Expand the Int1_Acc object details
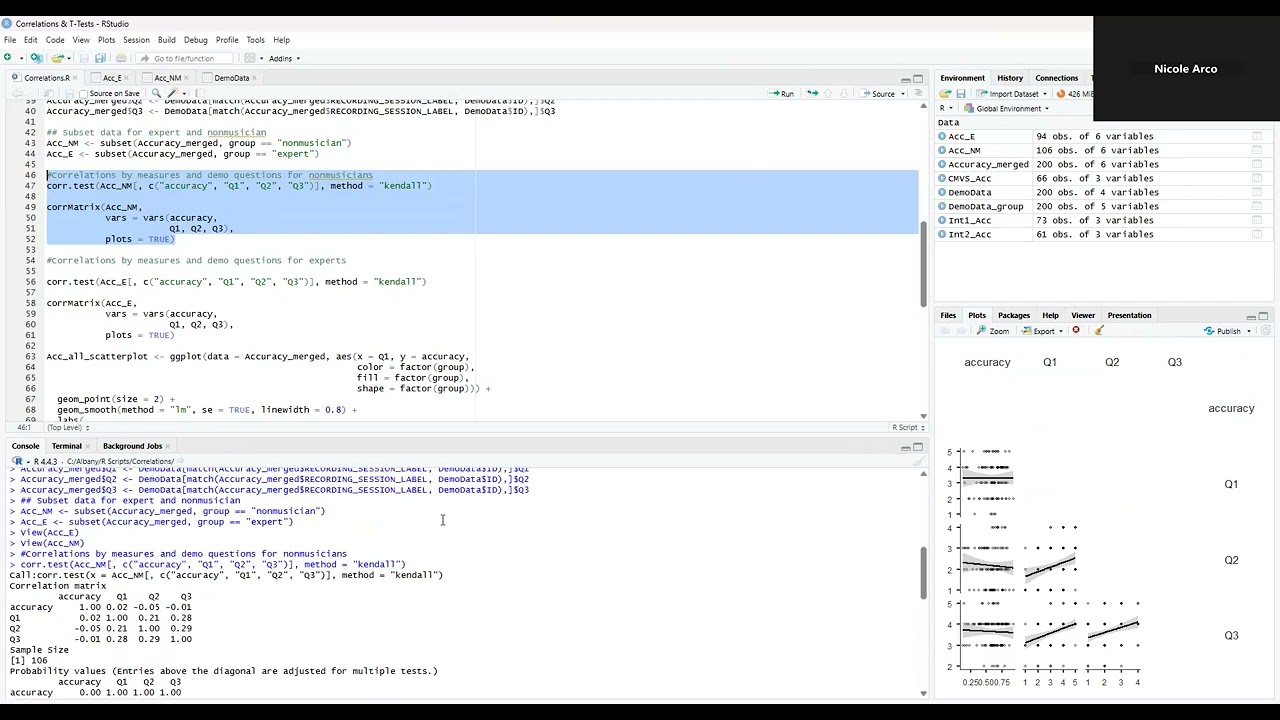 point(942,220)
